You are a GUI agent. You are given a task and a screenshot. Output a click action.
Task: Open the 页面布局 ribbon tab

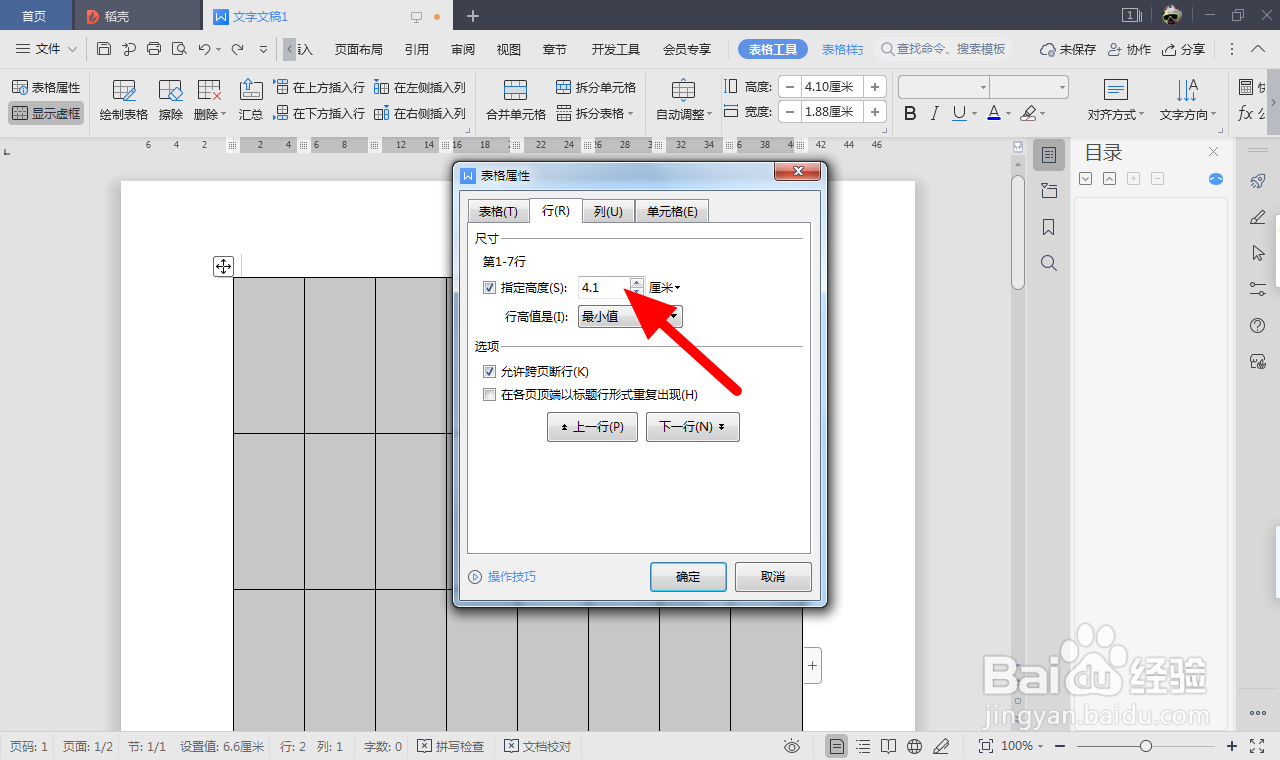(x=358, y=48)
